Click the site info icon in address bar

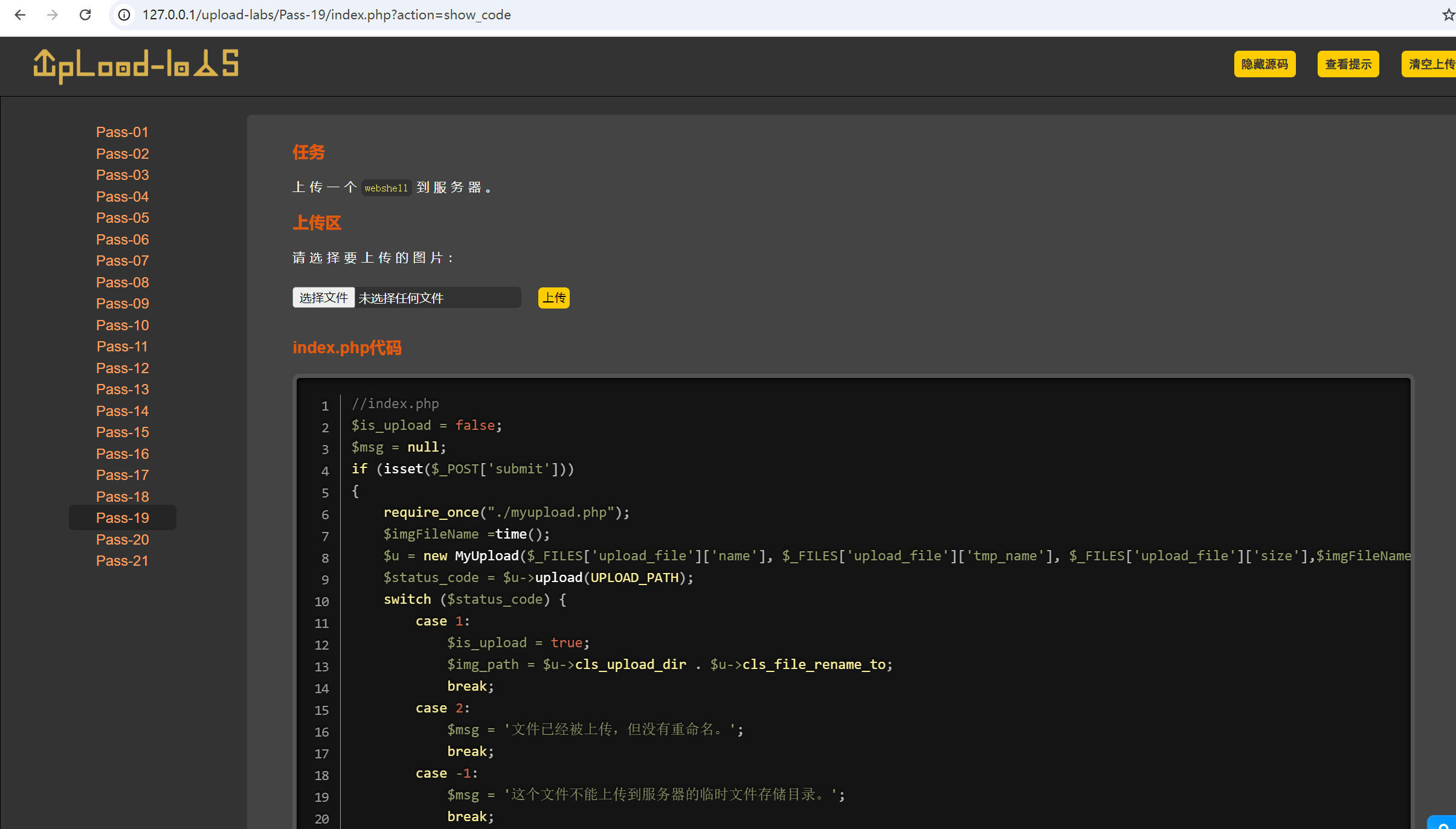(x=124, y=14)
